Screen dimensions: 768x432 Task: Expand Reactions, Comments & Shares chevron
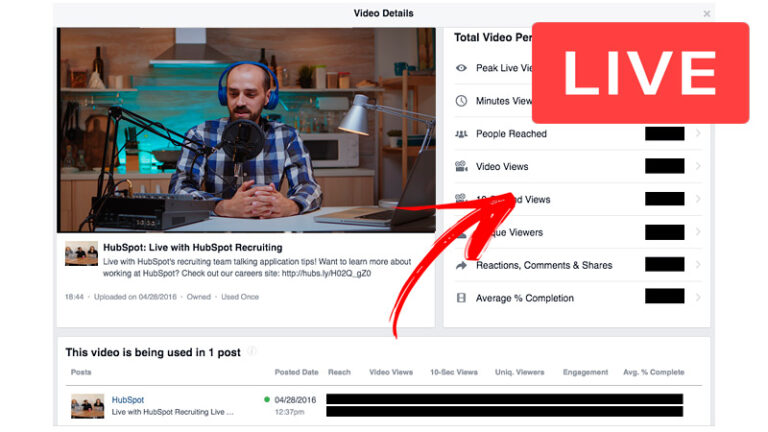pyautogui.click(x=698, y=264)
